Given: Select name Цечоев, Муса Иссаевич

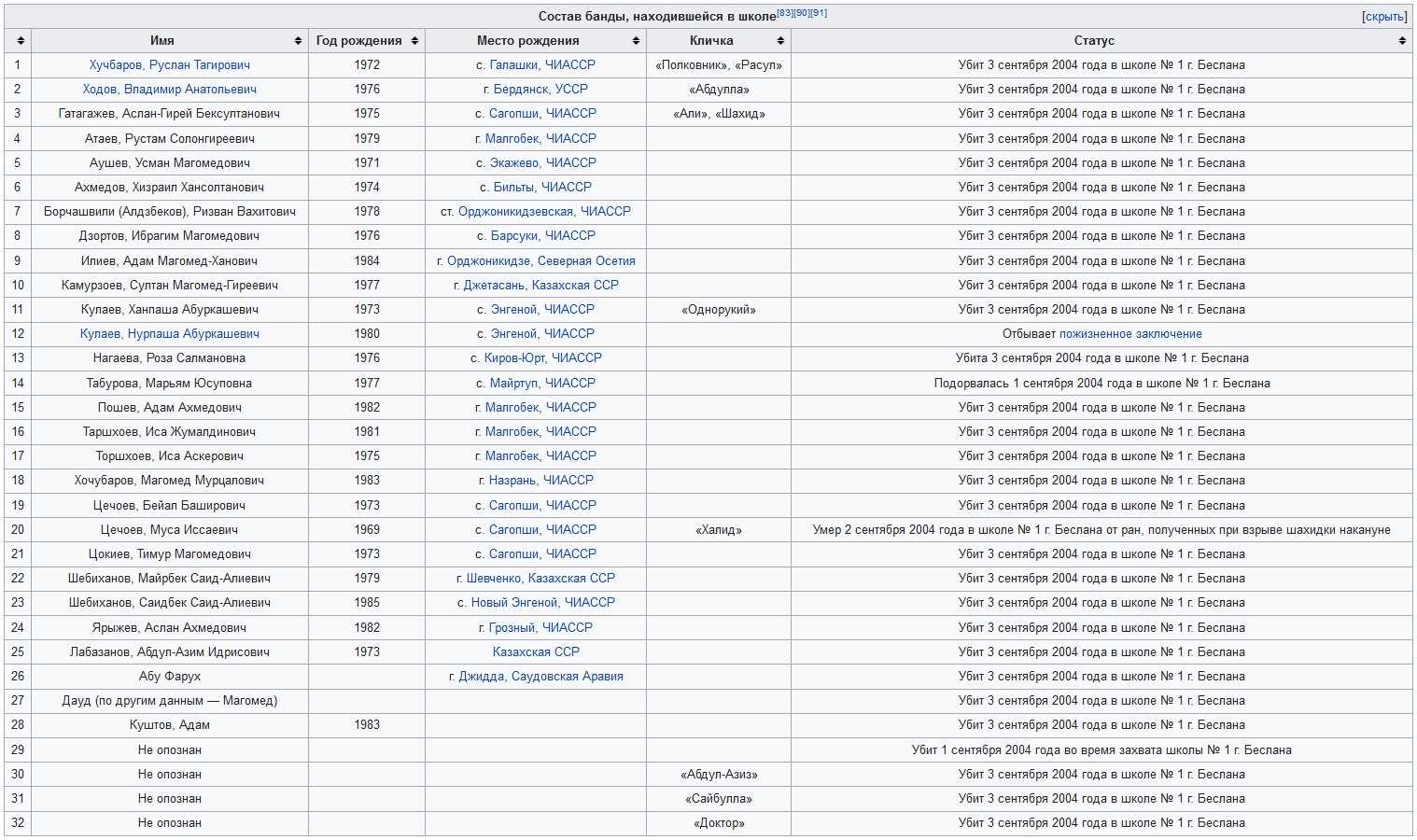Looking at the screenshot, I should [169, 530].
